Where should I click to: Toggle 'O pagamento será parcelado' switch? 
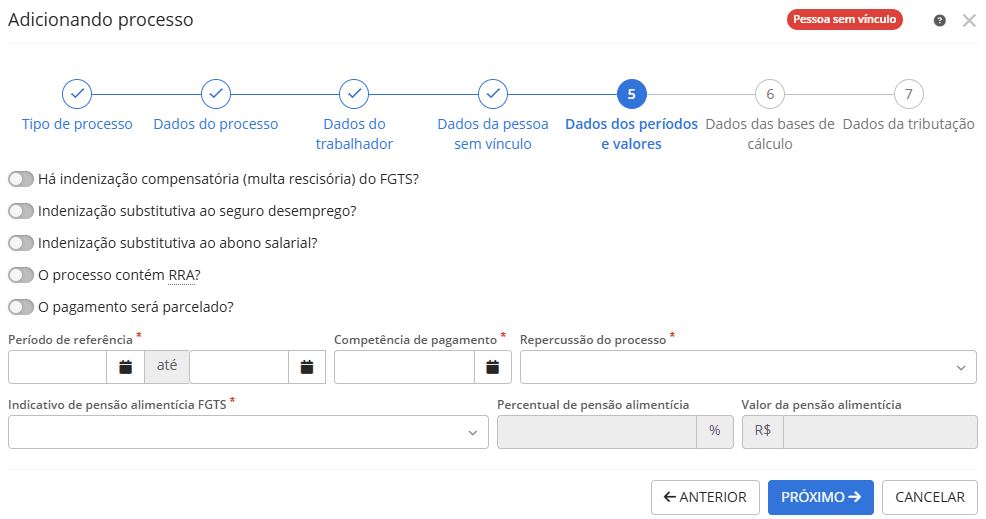(x=21, y=307)
